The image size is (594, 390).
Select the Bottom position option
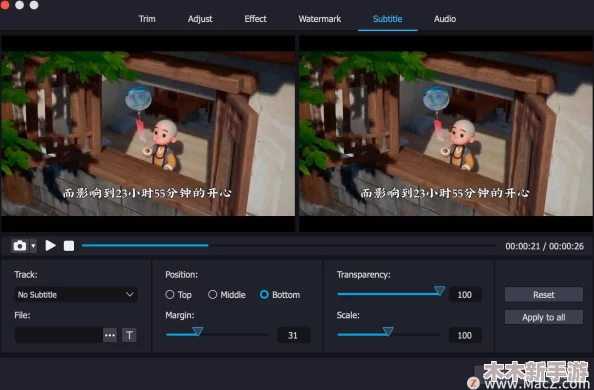tap(280, 294)
